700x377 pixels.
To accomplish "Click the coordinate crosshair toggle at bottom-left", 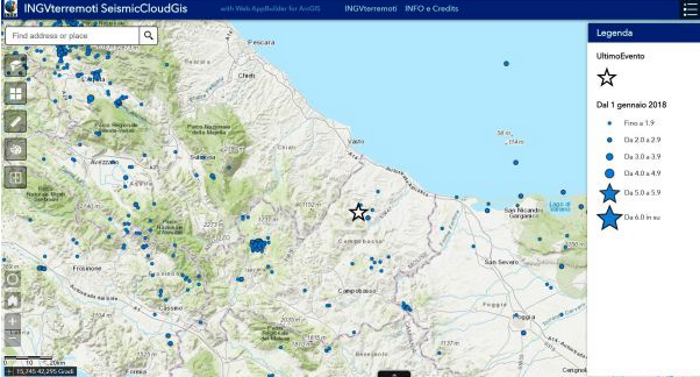I will click(x=8, y=372).
